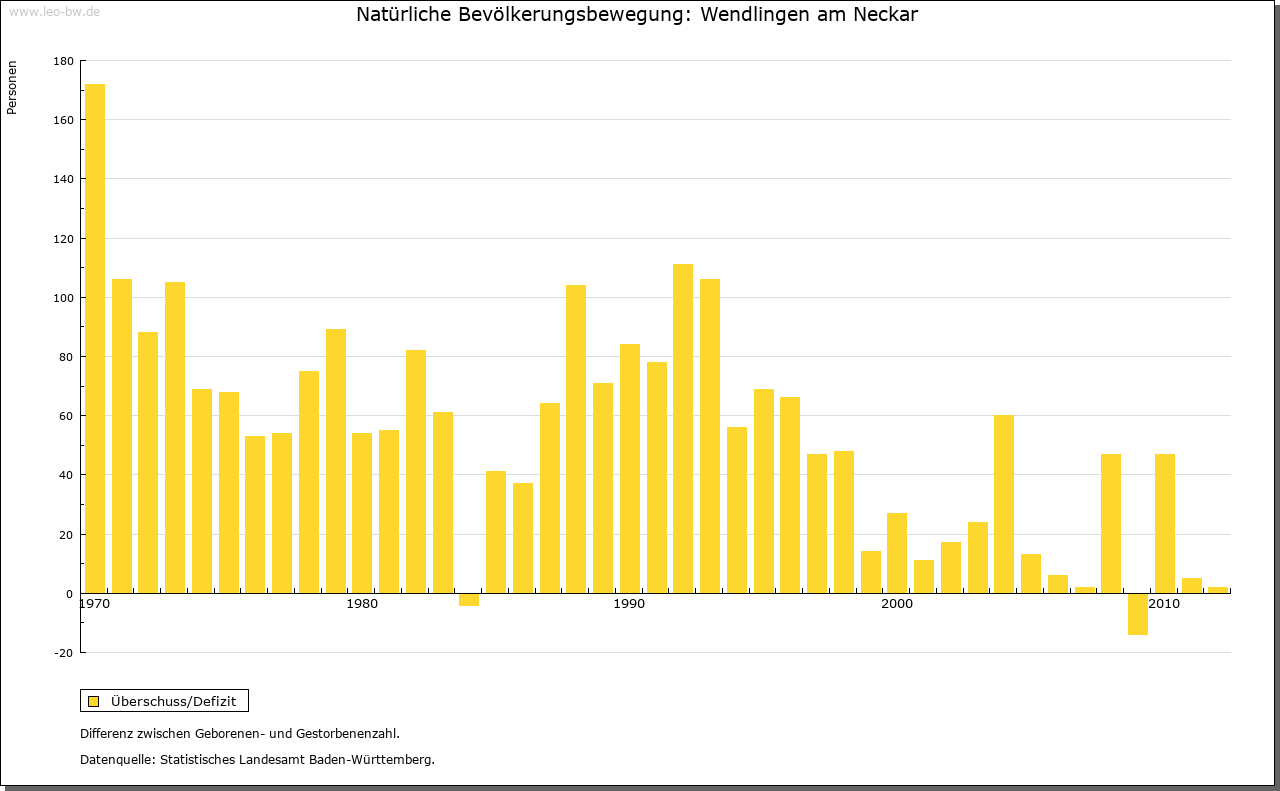Screen dimensions: 1280x791
Task: Click the 180 y-axis tick label
Action: coord(63,61)
